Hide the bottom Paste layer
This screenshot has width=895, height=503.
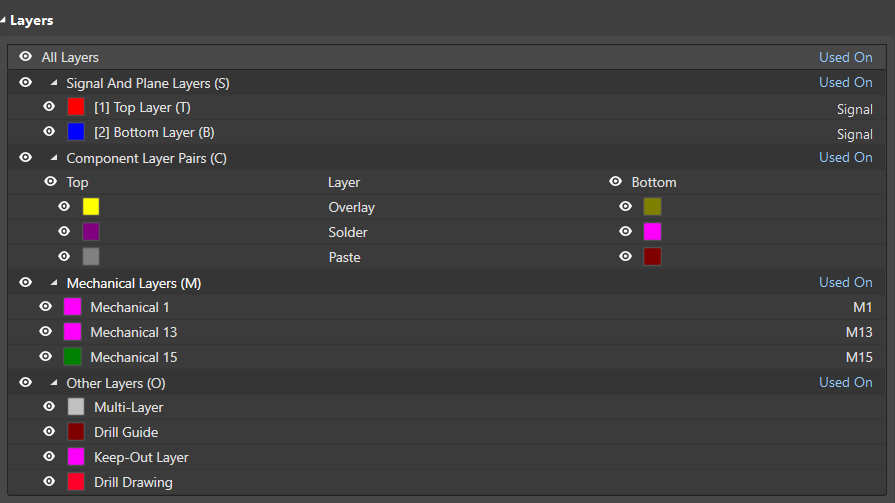pos(626,257)
